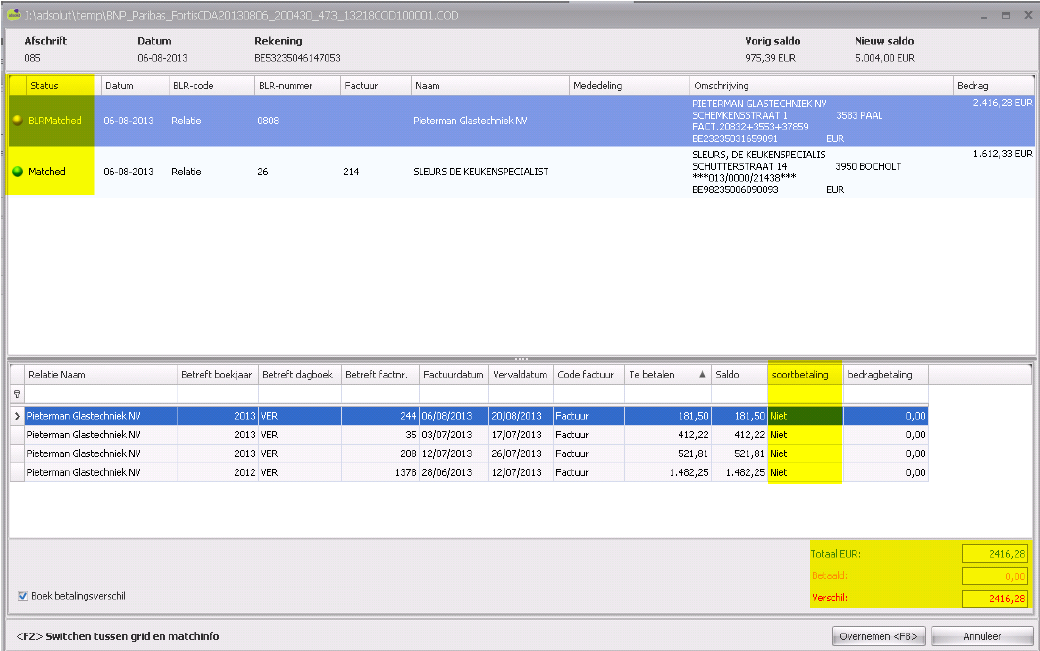Click the row selector arrow for invoice 244
The image size is (1040, 651).
[x=16, y=415]
